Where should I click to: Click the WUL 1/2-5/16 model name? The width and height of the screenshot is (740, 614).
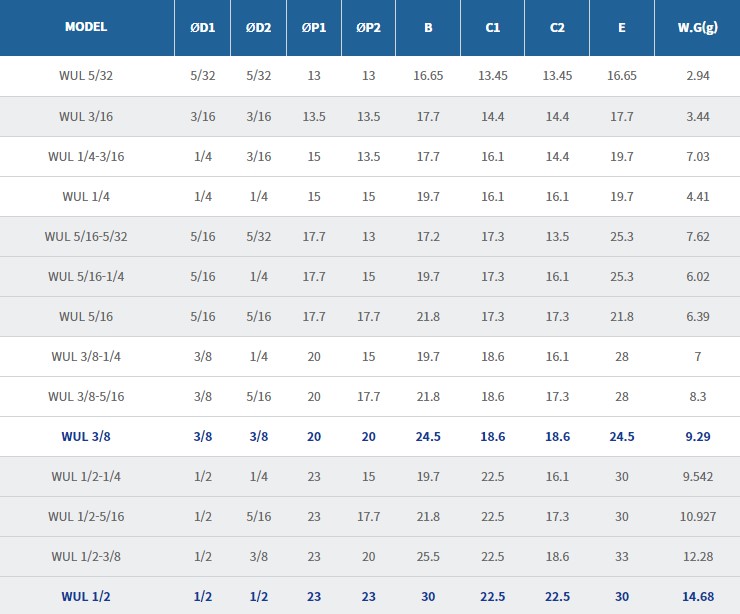click(x=86, y=516)
